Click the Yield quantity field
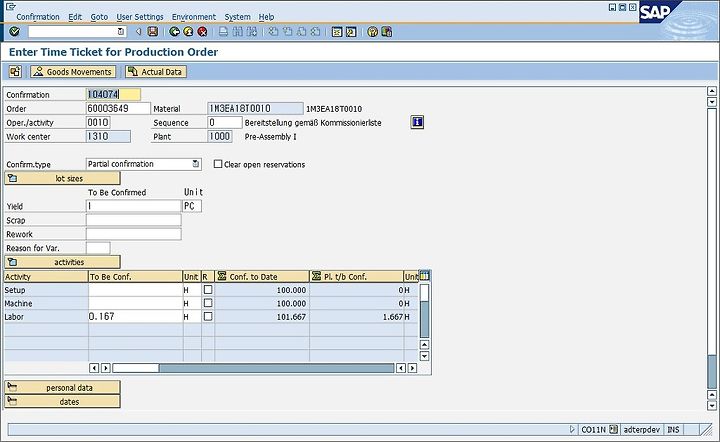 134,206
